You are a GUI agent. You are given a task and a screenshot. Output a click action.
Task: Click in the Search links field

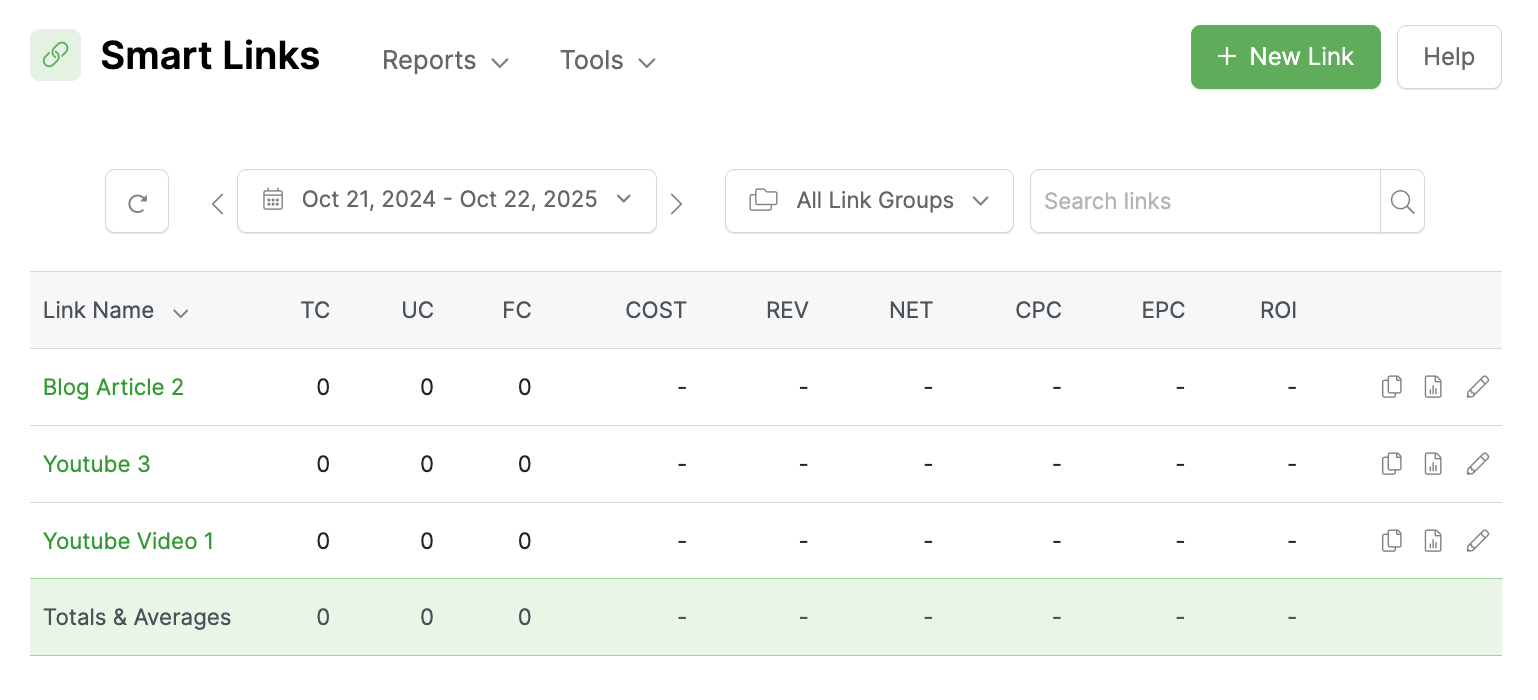click(x=1204, y=202)
